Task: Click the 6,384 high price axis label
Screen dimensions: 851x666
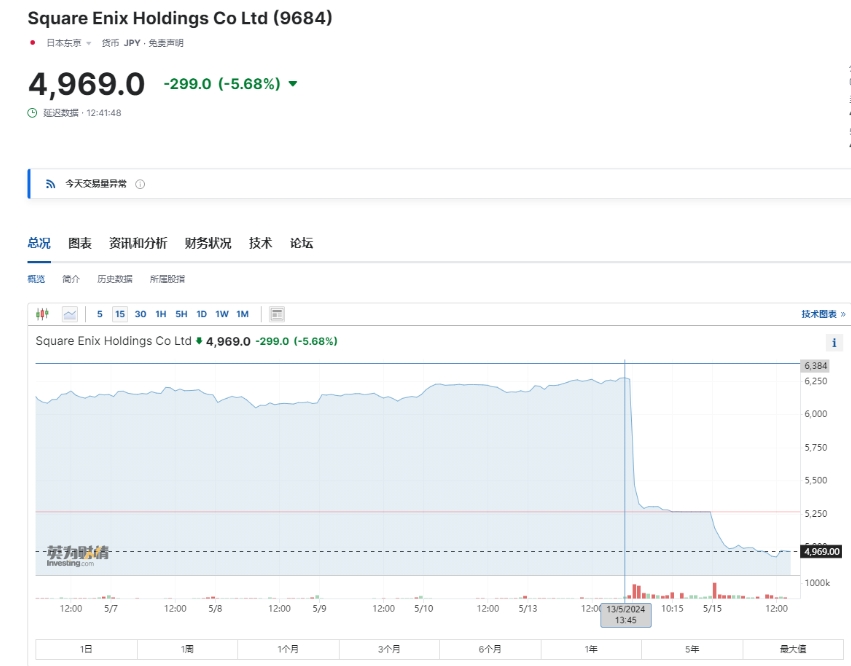Action: (815, 366)
